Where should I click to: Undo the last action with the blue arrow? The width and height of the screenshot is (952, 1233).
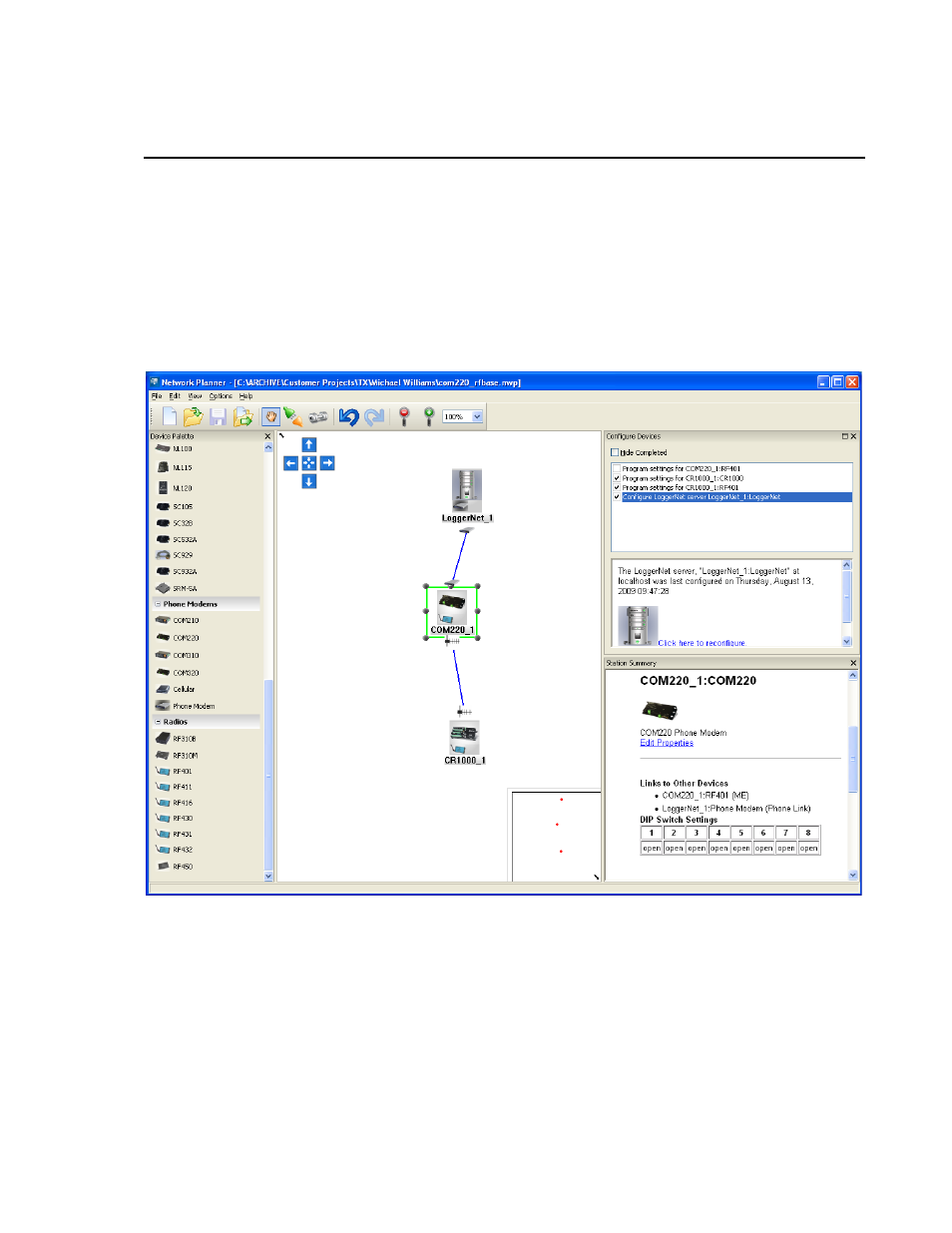pos(348,416)
